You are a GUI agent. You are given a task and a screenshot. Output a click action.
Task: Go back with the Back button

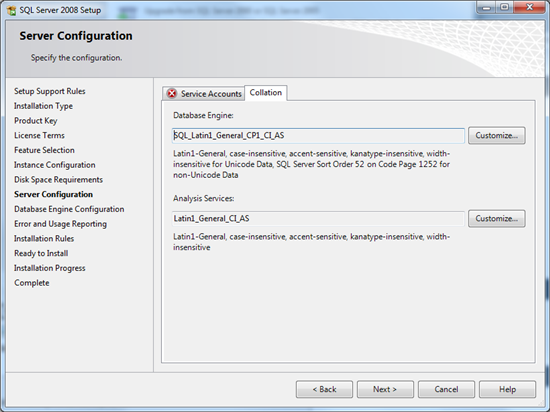pyautogui.click(x=324, y=389)
